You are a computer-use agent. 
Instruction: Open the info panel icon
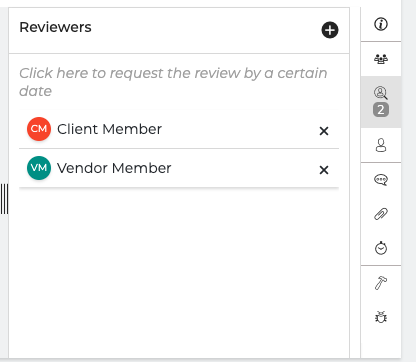tap(381, 24)
